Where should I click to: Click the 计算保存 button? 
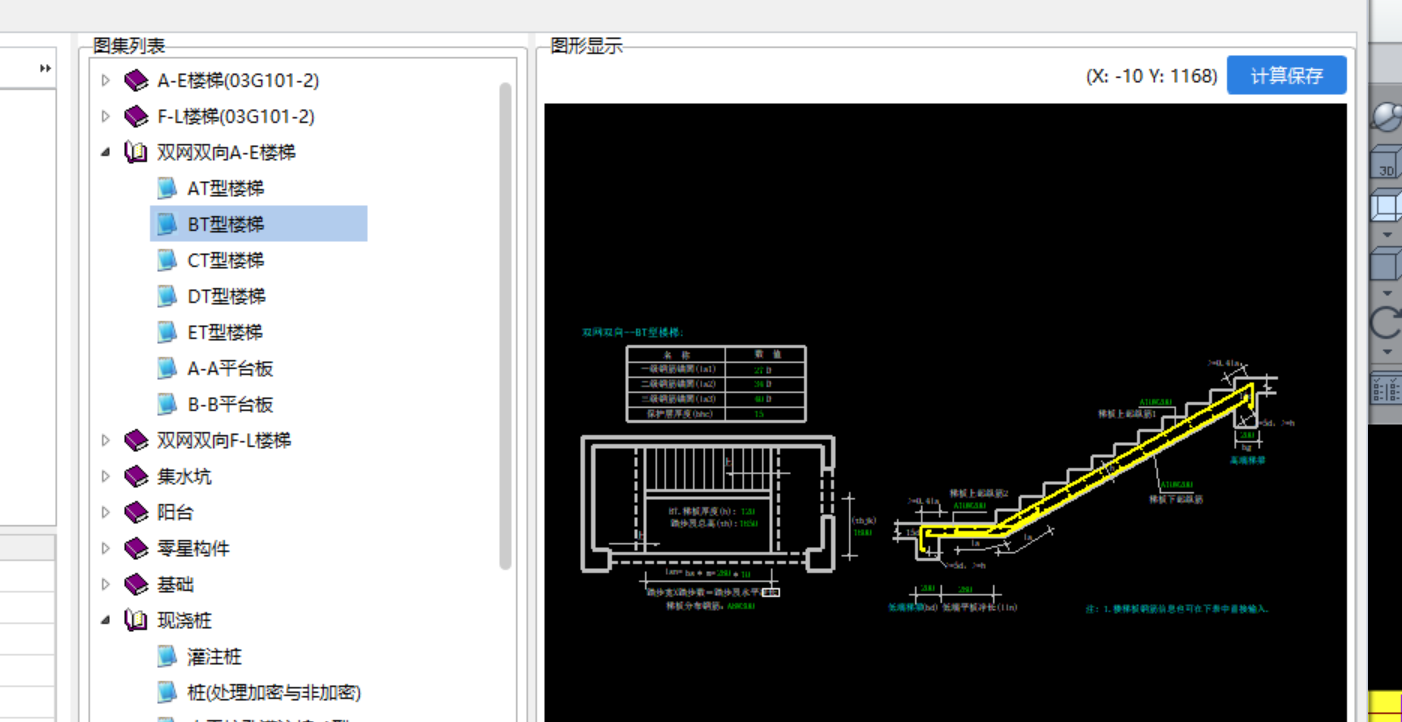(1287, 75)
